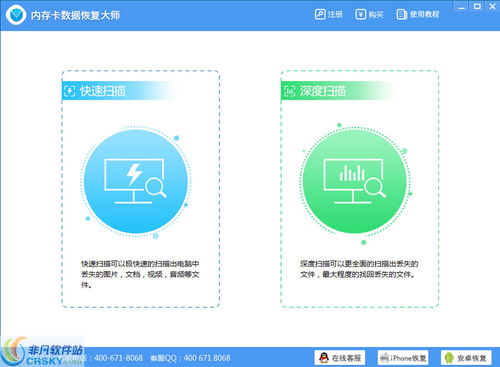
Task: Open the iPhone恢复 button
Action: [403, 358]
